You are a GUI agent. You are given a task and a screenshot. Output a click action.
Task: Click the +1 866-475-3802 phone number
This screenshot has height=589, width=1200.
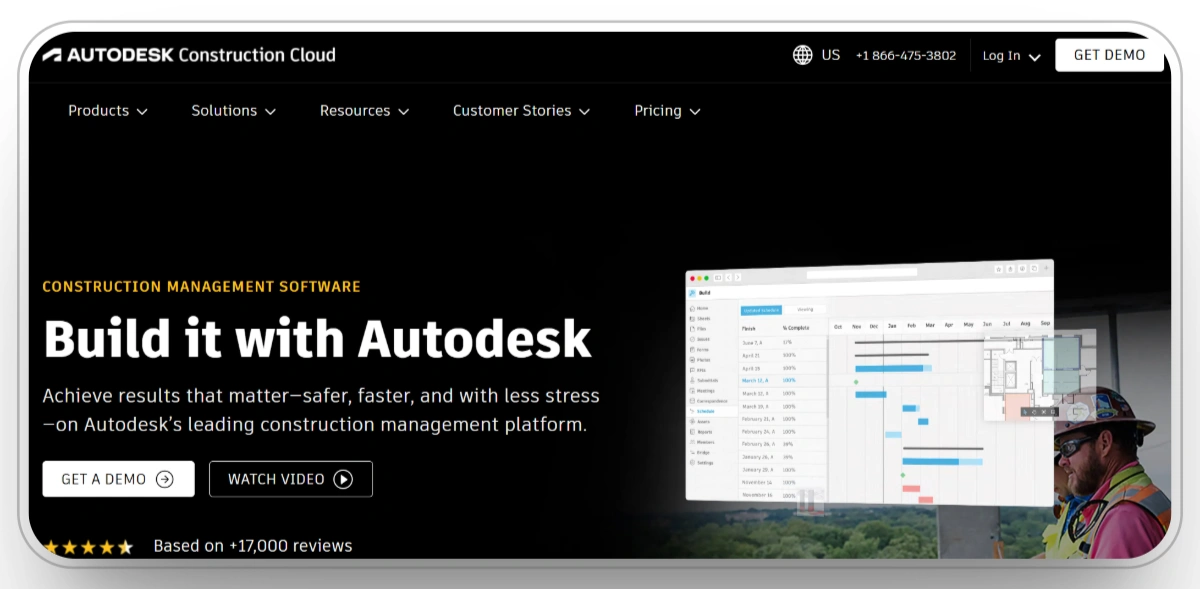906,56
